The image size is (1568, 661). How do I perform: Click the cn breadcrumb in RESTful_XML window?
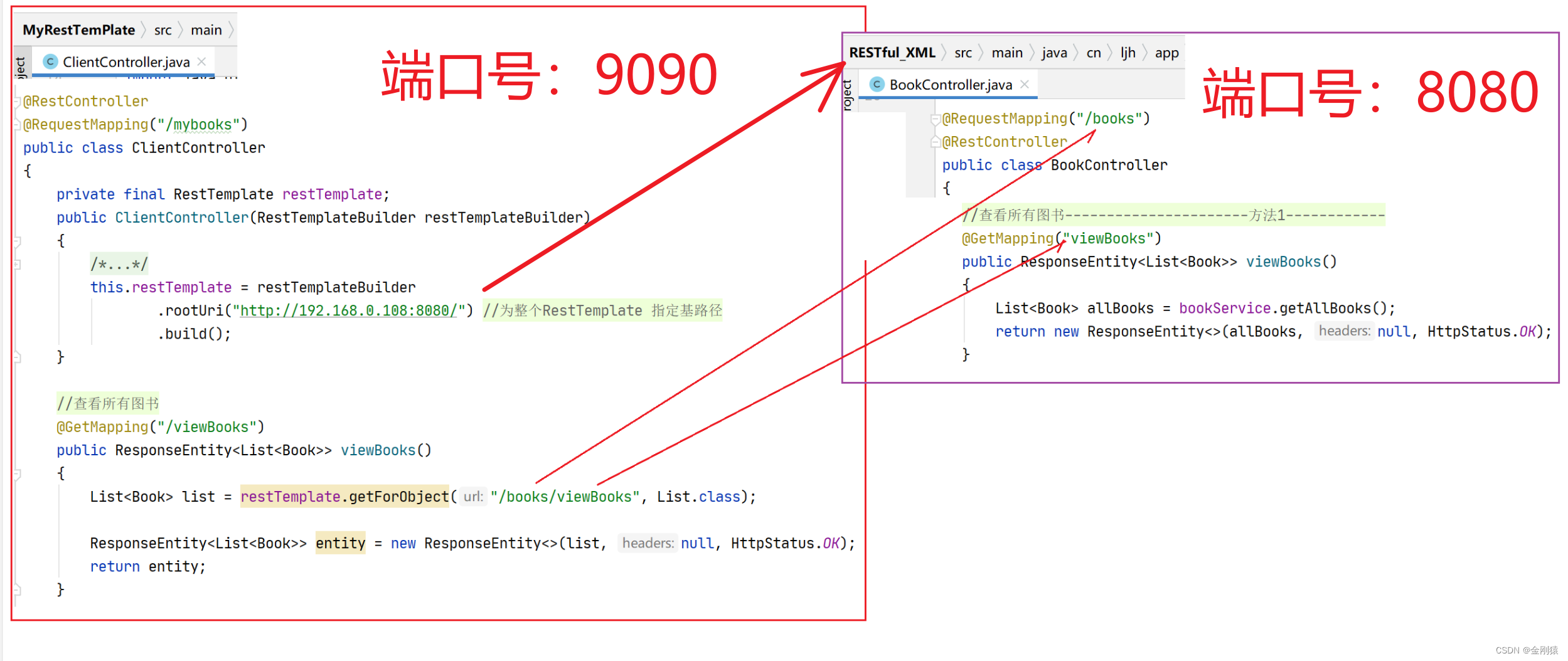pyautogui.click(x=1094, y=53)
